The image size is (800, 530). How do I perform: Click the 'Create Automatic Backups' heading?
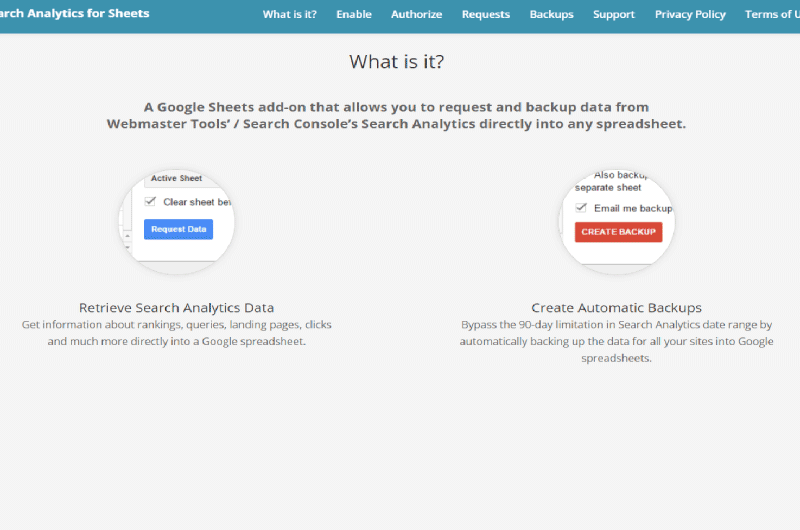pos(616,308)
